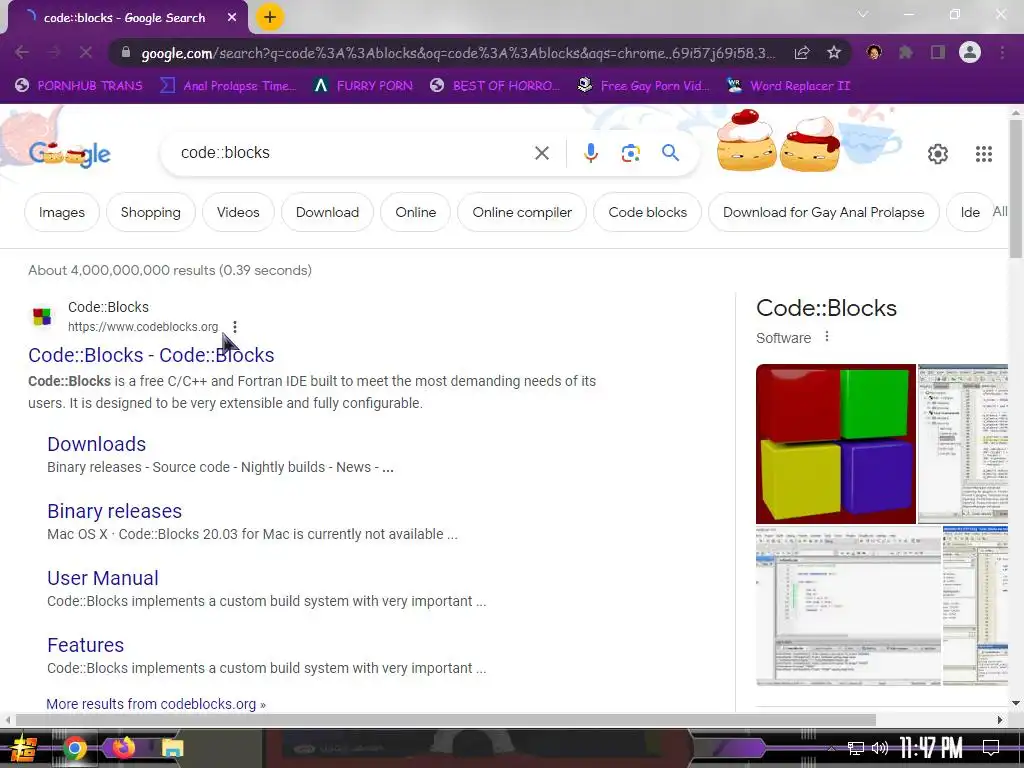Click https://www.codeblocks.org URL text

[143, 327]
